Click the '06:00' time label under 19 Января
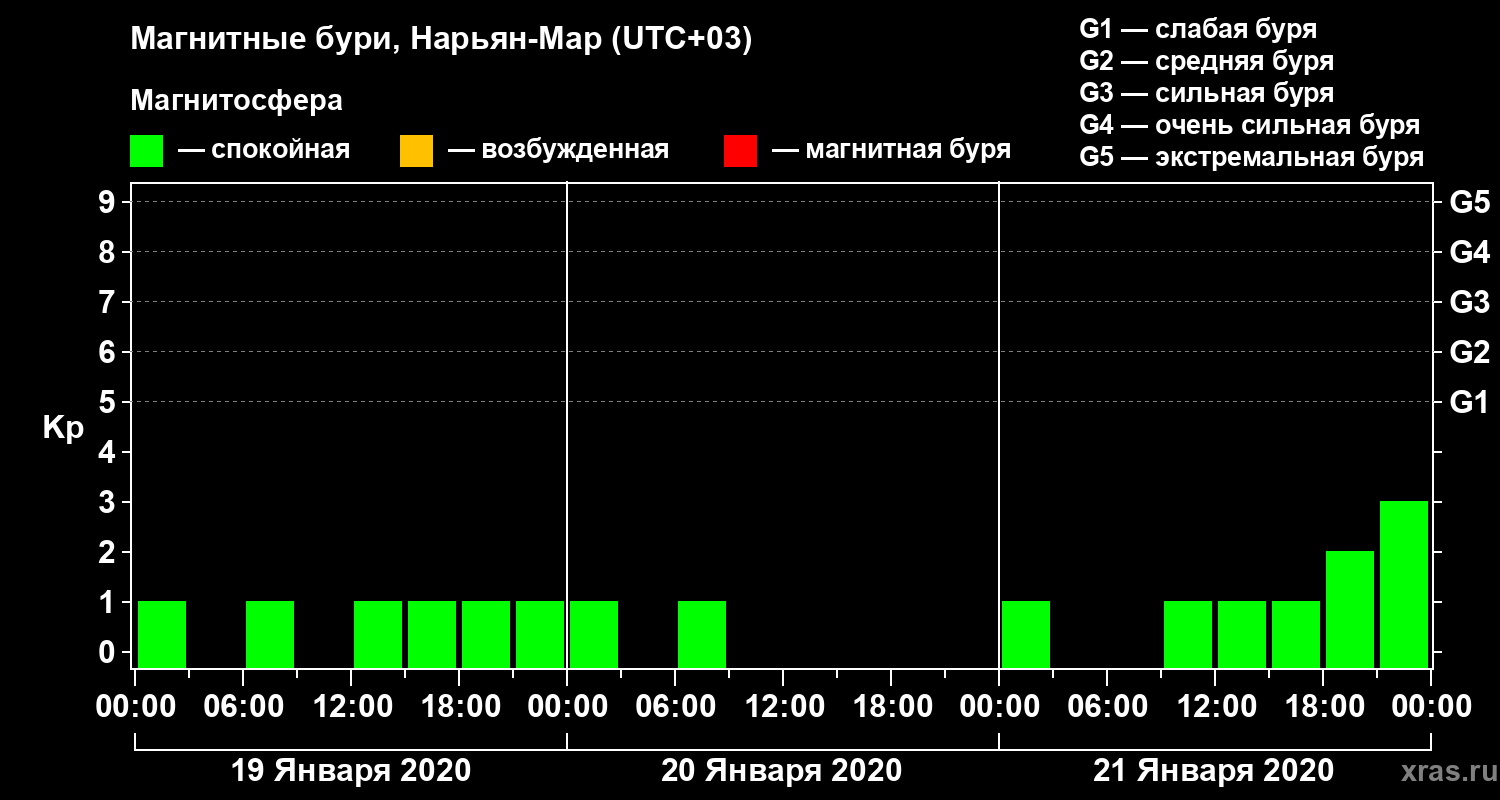 point(243,707)
